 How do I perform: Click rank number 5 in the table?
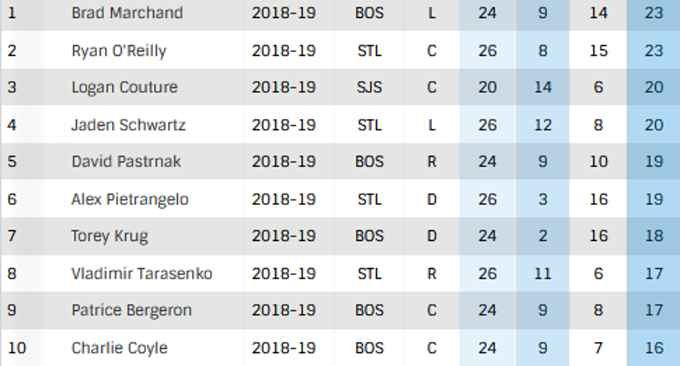12,162
